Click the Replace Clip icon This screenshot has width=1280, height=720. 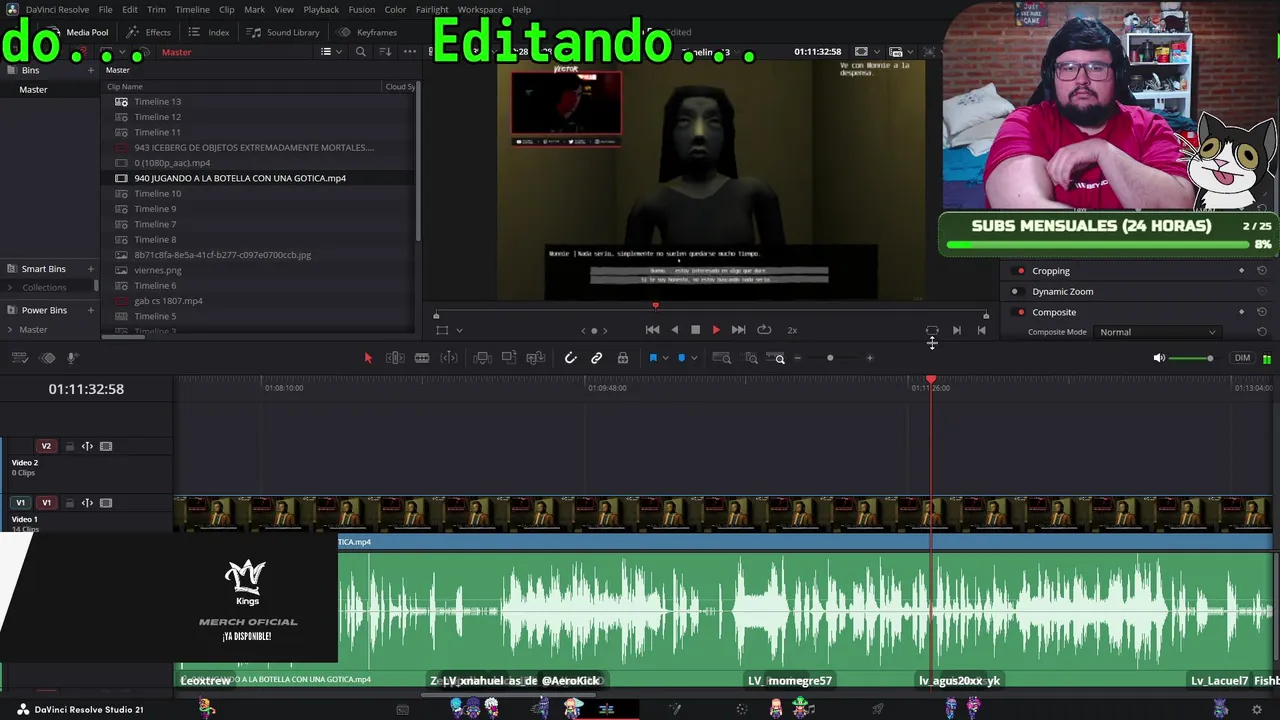point(536,358)
